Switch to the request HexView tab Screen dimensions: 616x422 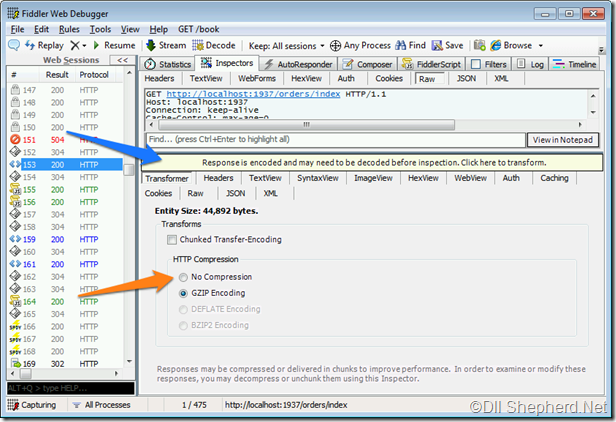click(x=306, y=79)
